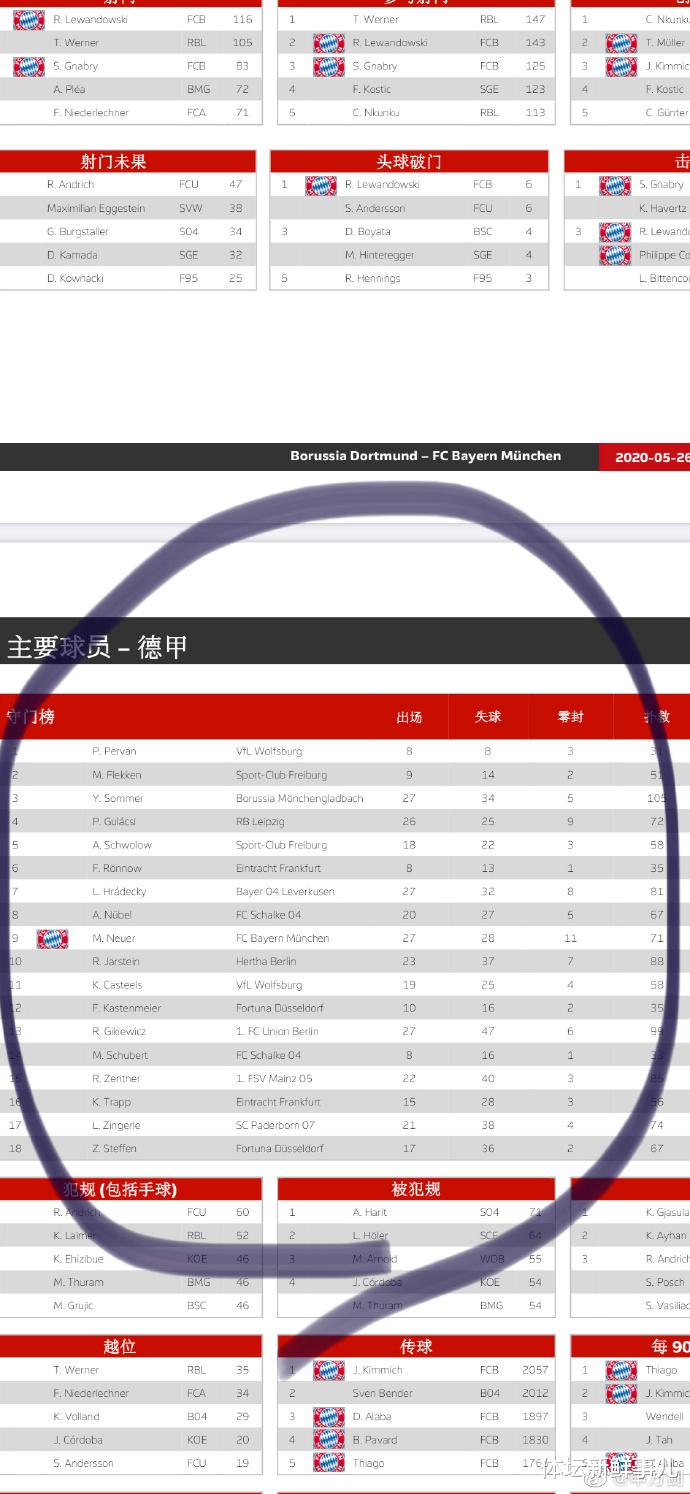Click P. Pervan in goalkeeper table
Screen dimensions: 690x1494
(x=114, y=751)
